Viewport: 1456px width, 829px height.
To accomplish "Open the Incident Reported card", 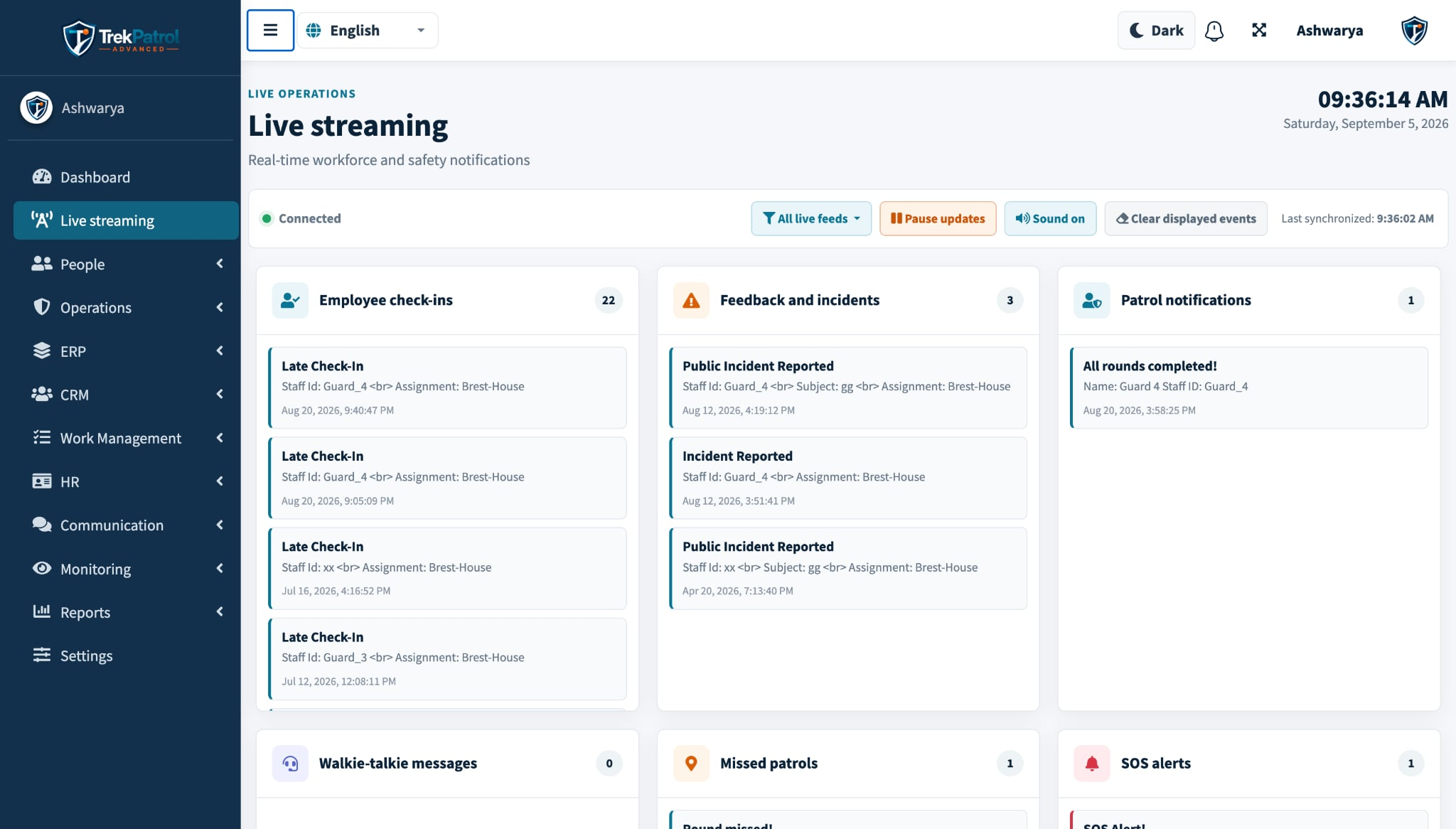I will click(848, 478).
